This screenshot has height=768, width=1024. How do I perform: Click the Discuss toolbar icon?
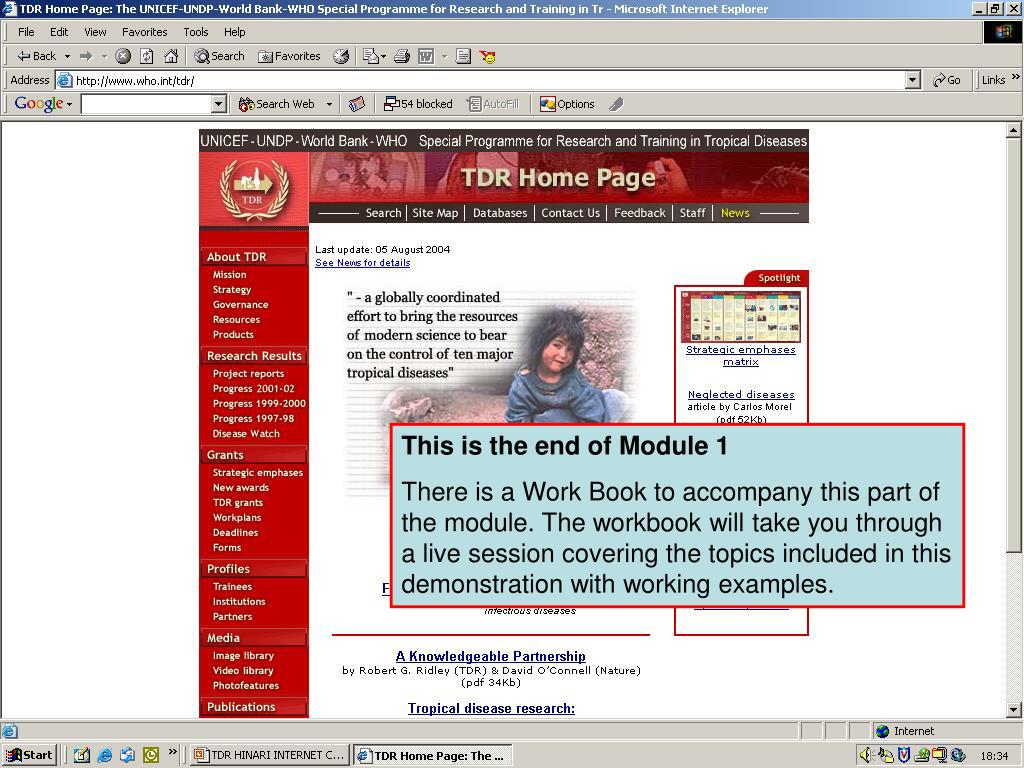(x=463, y=57)
